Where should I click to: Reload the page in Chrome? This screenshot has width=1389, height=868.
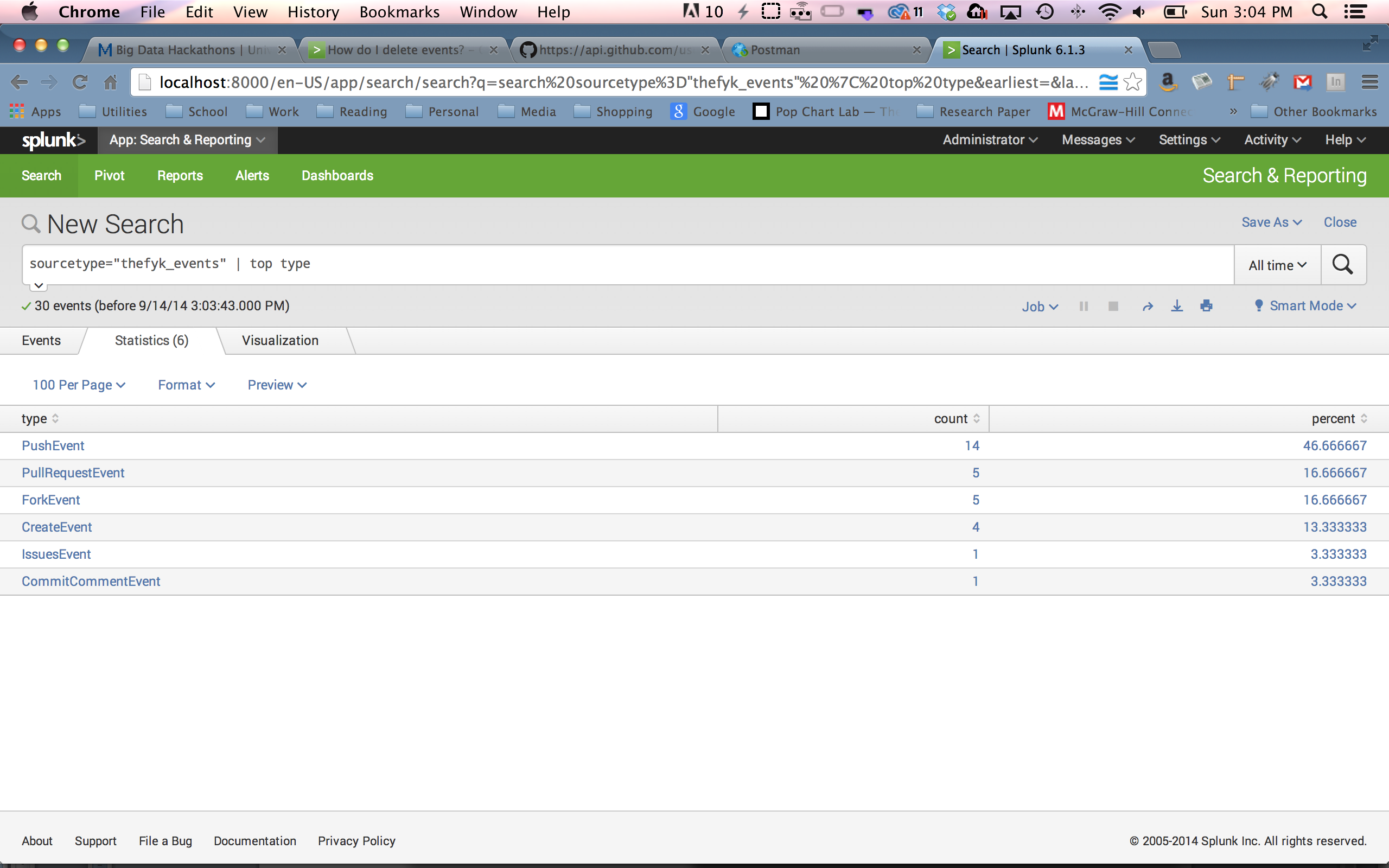(80, 82)
